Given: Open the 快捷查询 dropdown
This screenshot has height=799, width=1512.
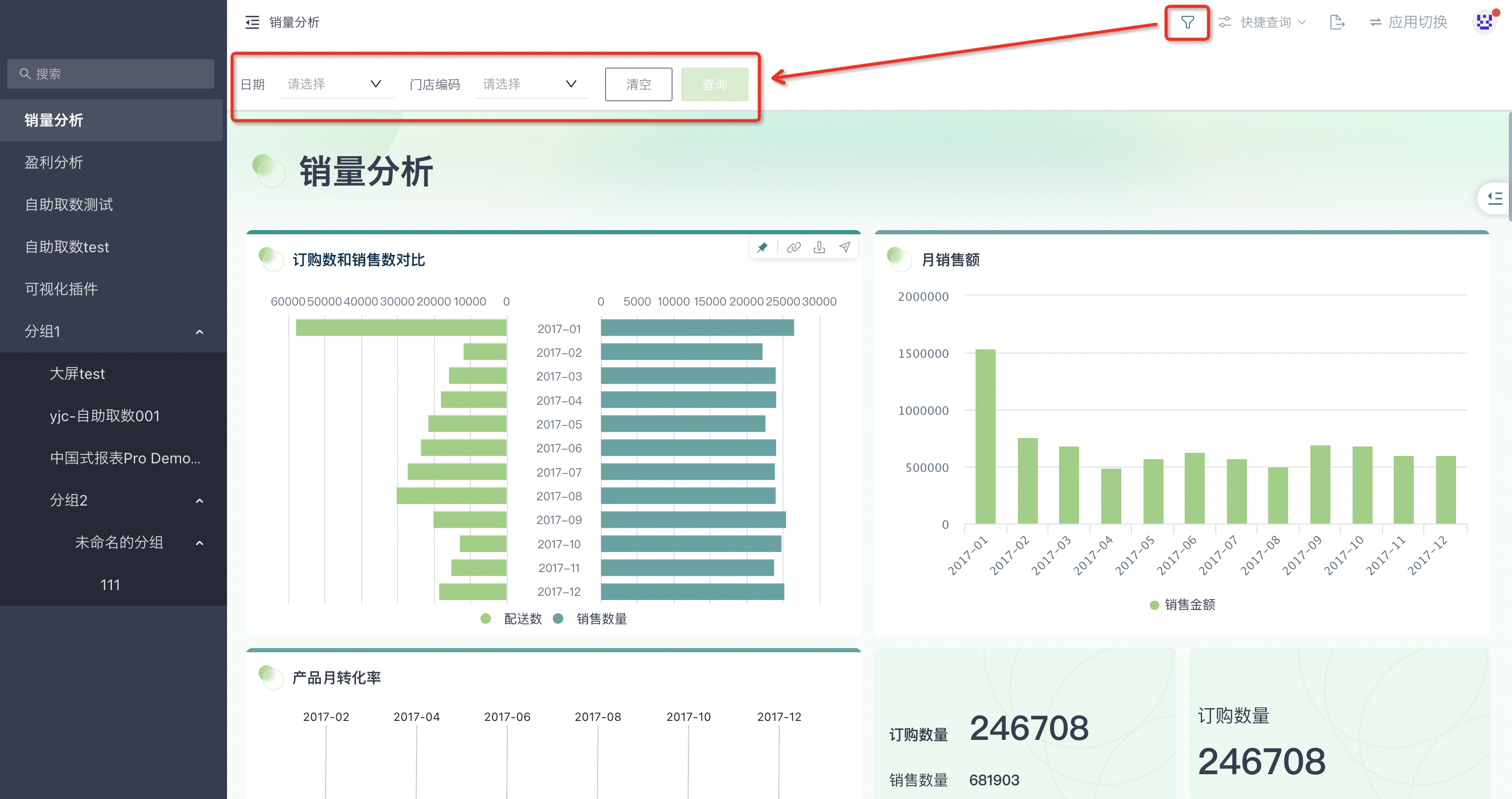Looking at the screenshot, I should pyautogui.click(x=1272, y=22).
